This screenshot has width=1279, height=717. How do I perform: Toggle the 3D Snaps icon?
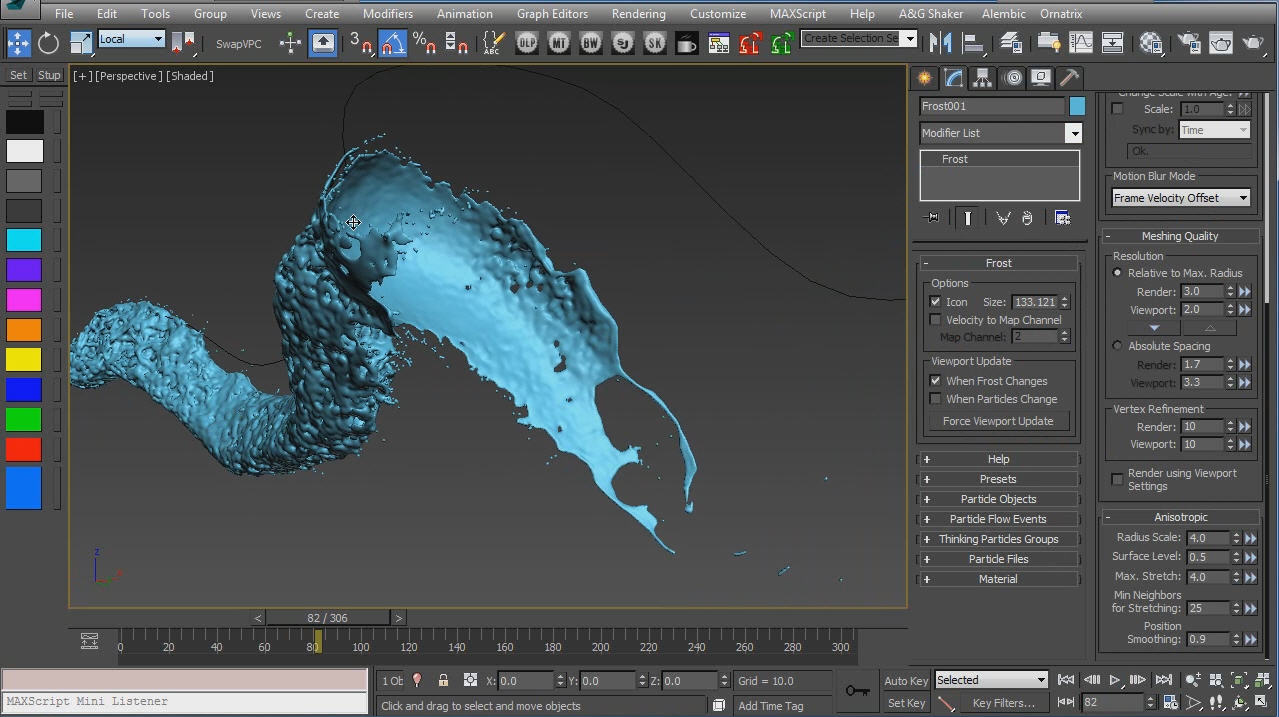(361, 42)
